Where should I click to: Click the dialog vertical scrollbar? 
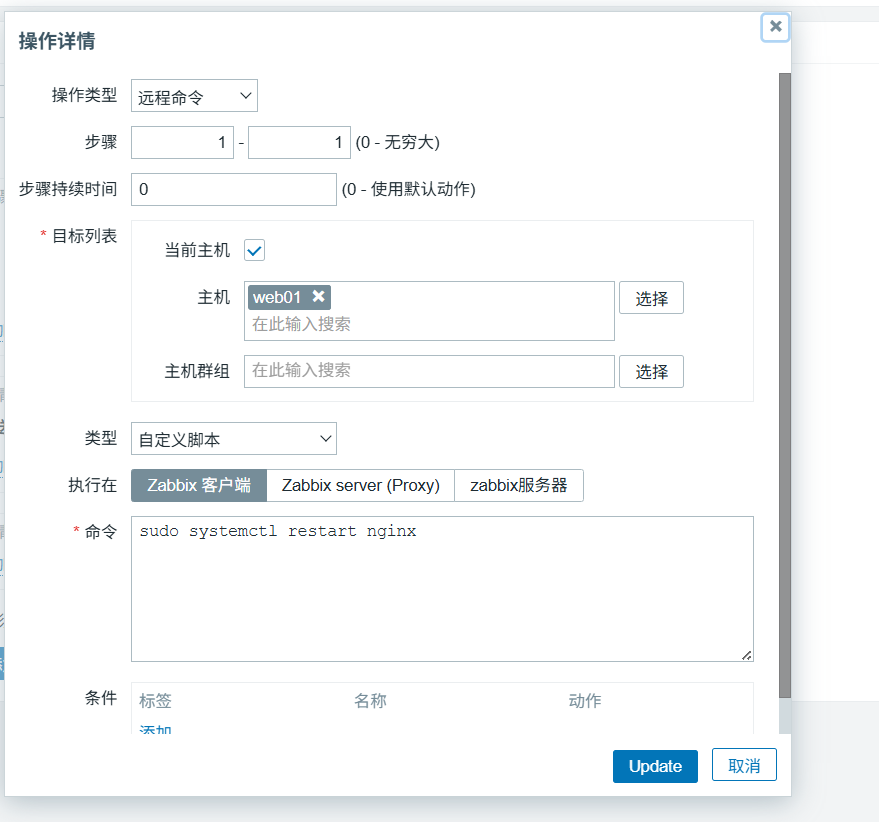click(785, 385)
